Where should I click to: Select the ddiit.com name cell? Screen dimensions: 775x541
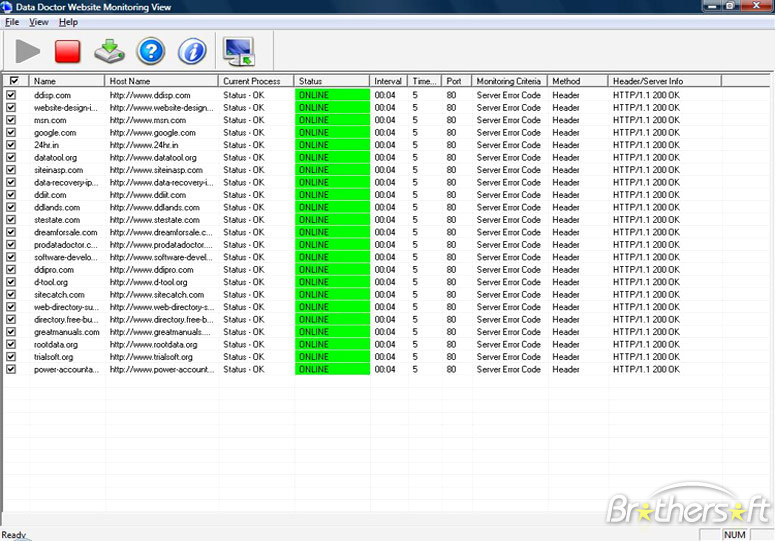click(50, 195)
